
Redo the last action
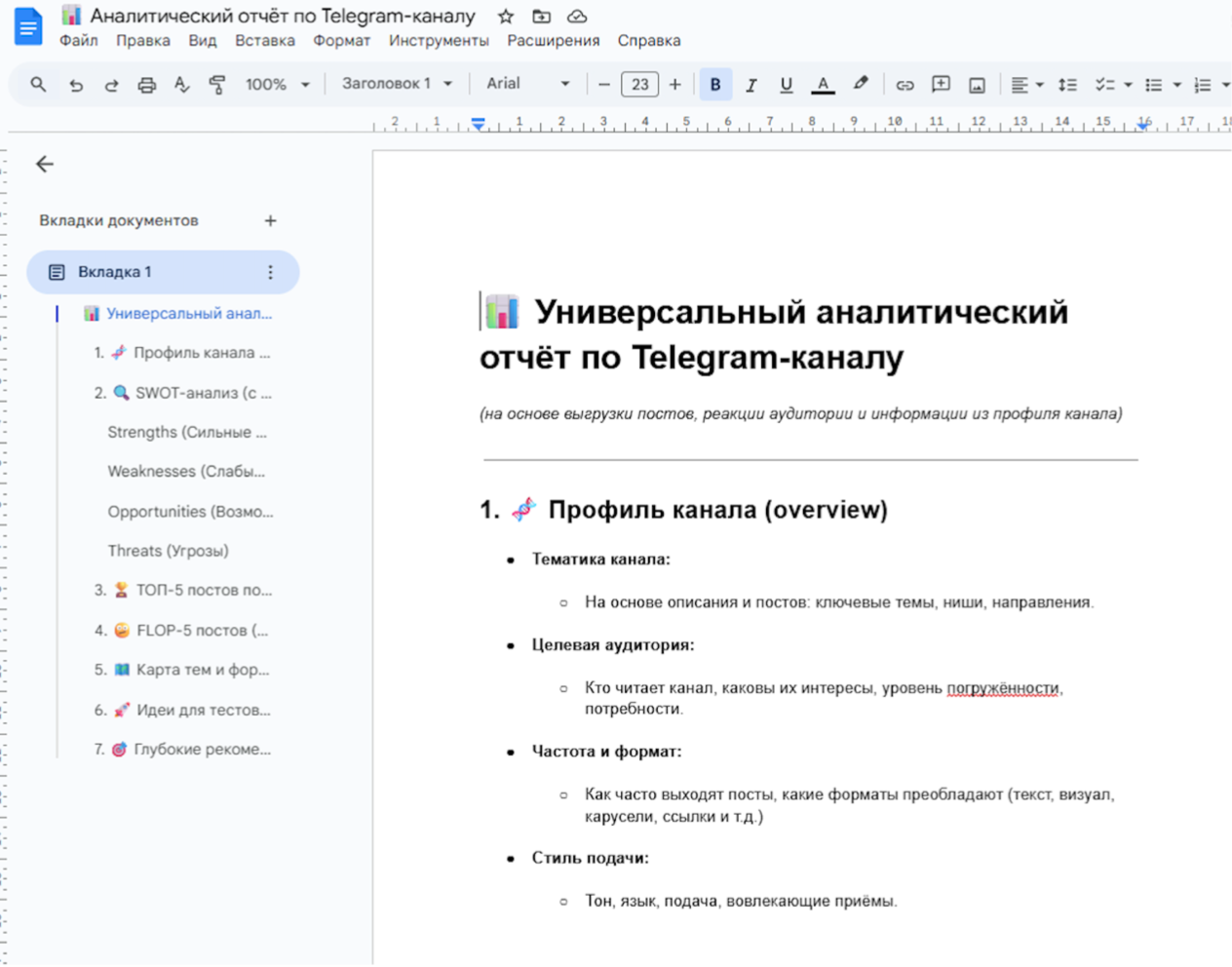click(111, 85)
